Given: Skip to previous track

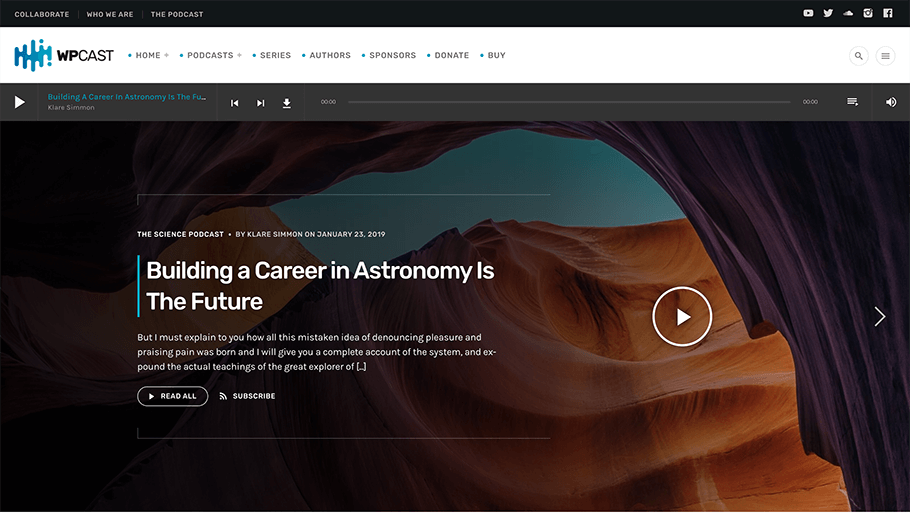Looking at the screenshot, I should 234,103.
